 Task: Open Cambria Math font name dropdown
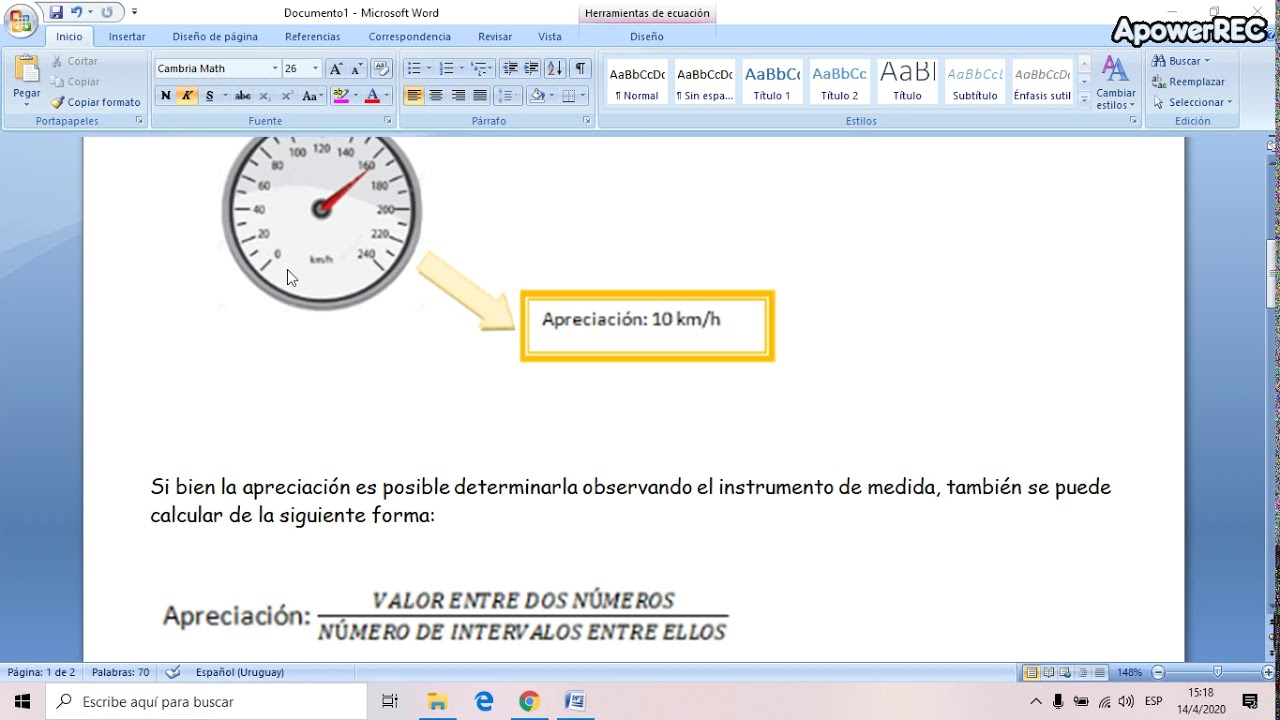pos(275,69)
